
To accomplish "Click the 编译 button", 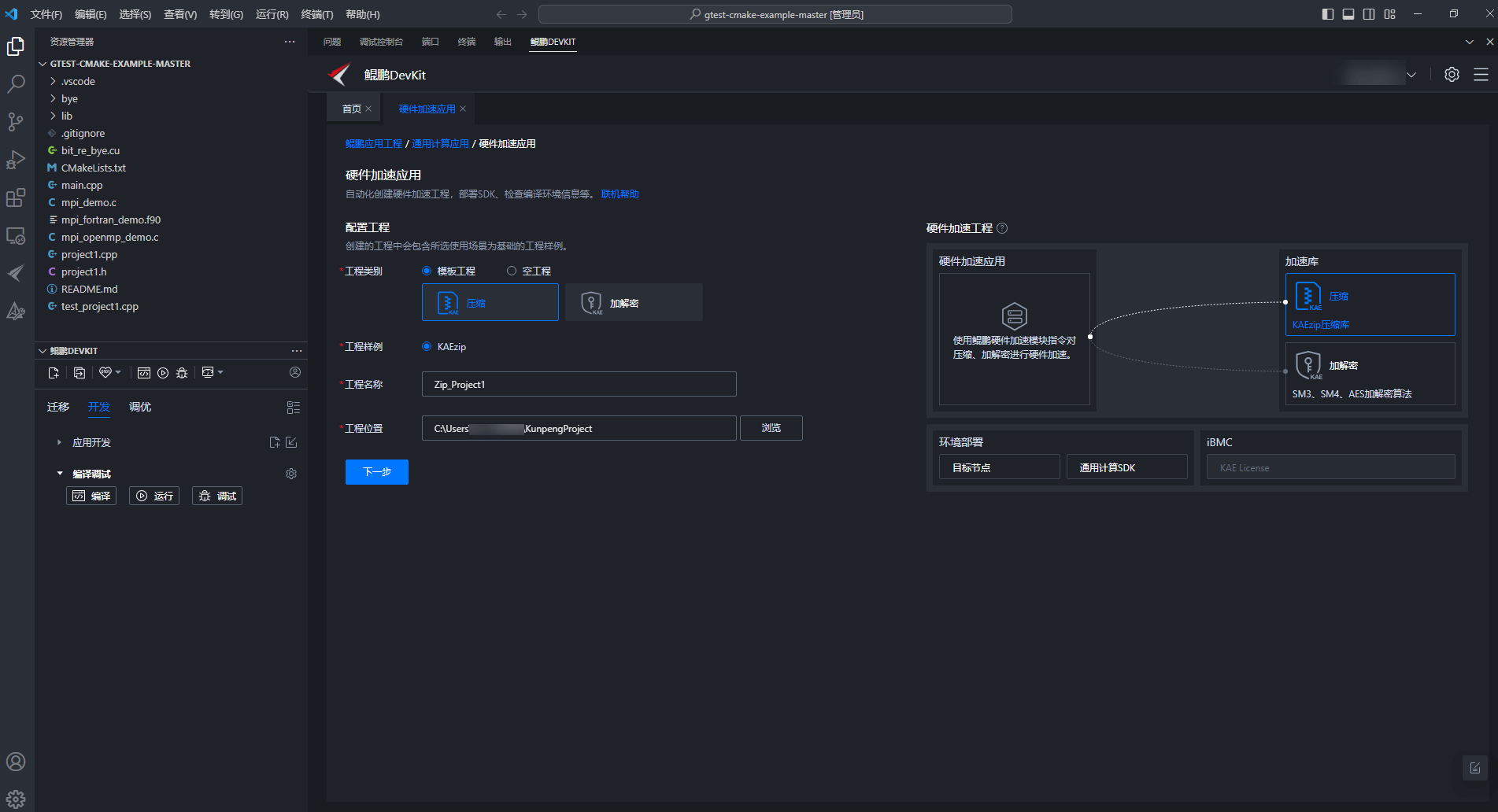I will click(x=91, y=496).
